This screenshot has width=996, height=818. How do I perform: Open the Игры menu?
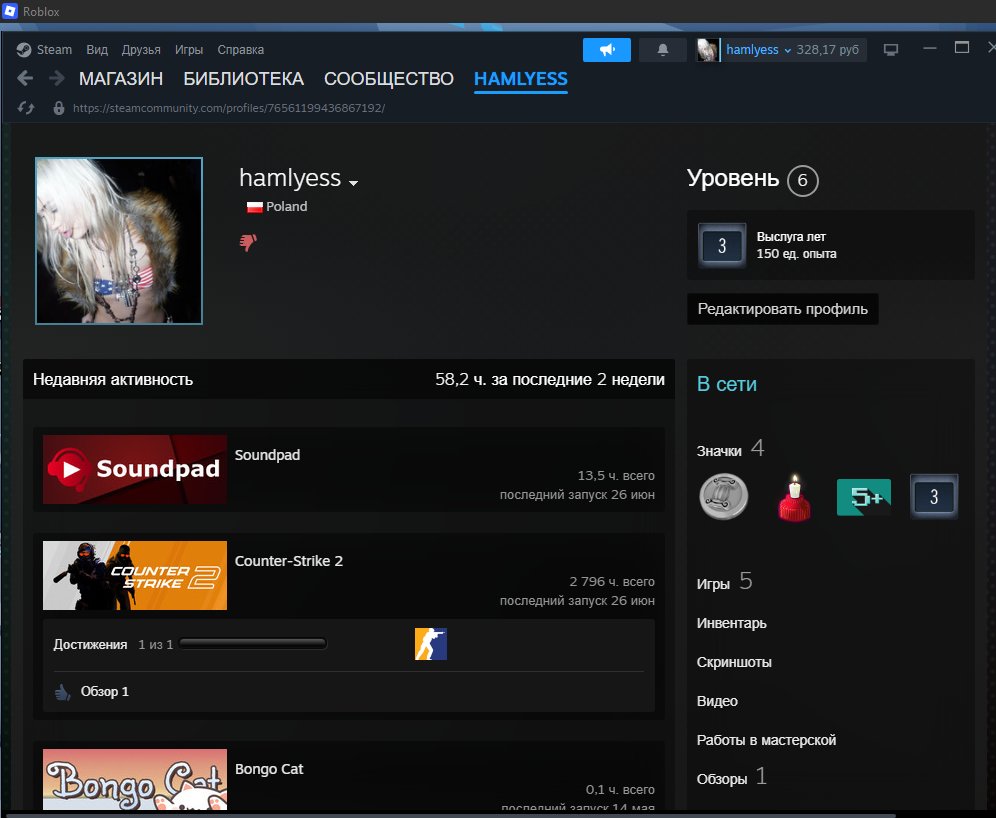(189, 50)
